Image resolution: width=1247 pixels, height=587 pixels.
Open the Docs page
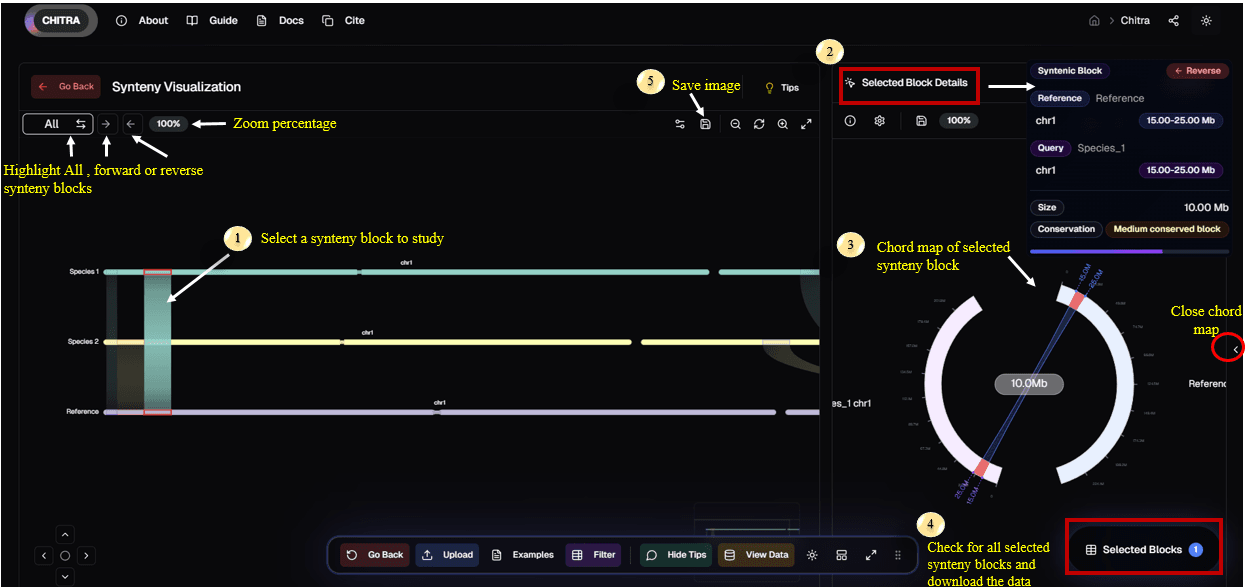[x=281, y=20]
